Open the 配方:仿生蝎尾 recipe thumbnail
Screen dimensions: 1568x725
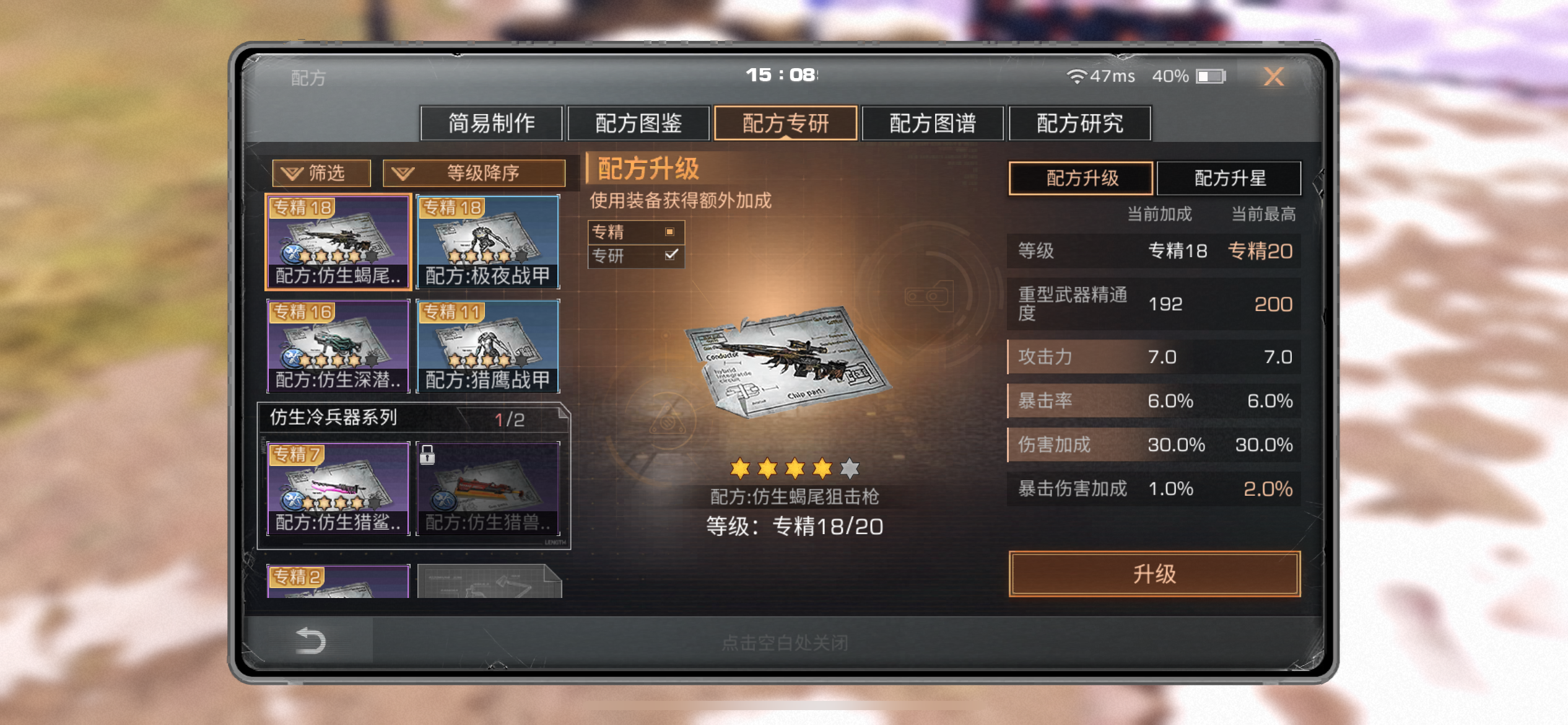click(x=338, y=242)
